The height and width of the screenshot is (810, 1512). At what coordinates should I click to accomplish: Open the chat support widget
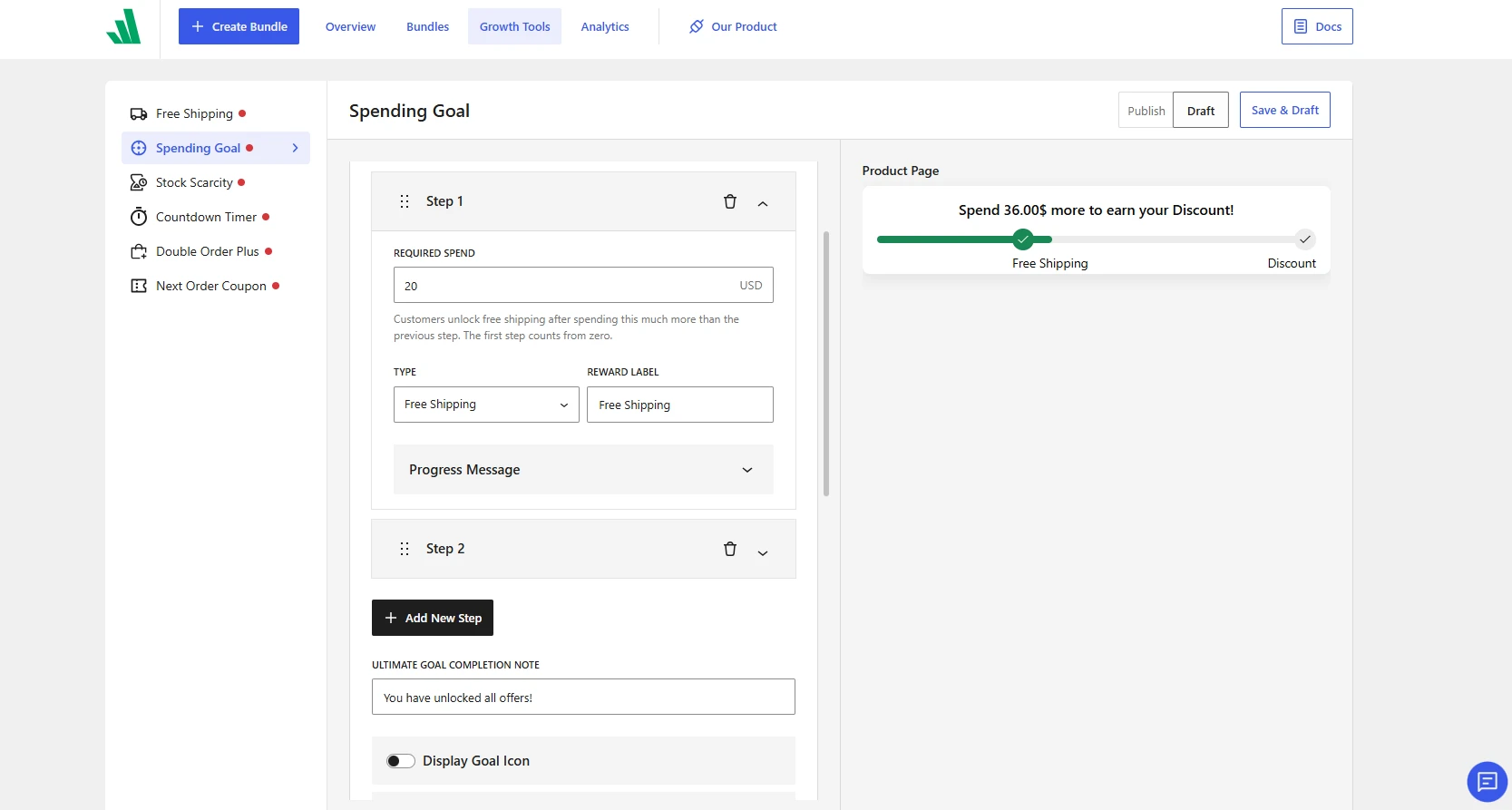coord(1488,781)
